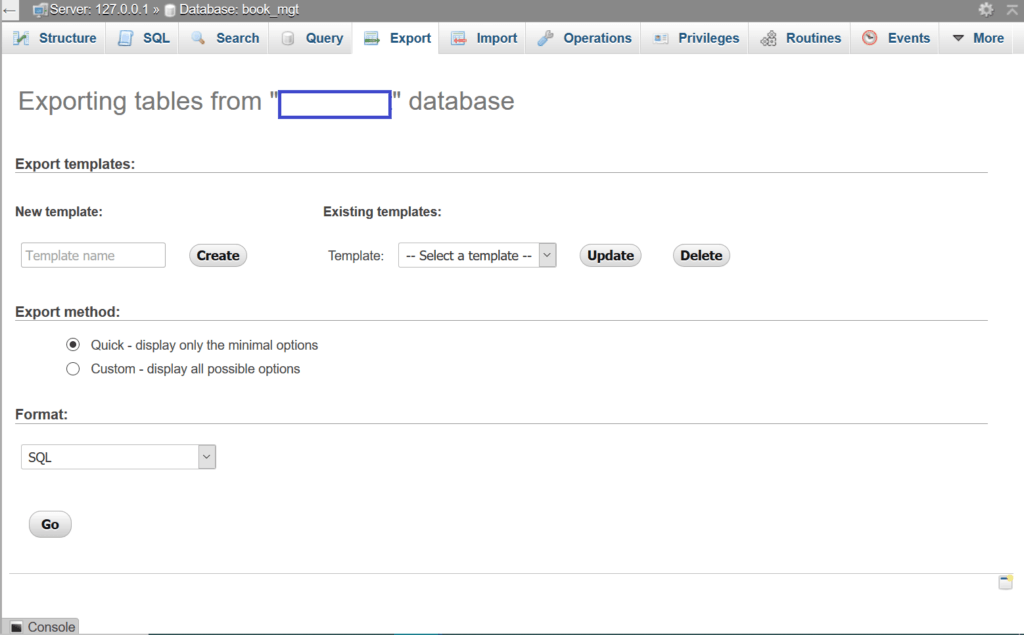1024x635 pixels.
Task: Create a new export template
Action: point(217,255)
